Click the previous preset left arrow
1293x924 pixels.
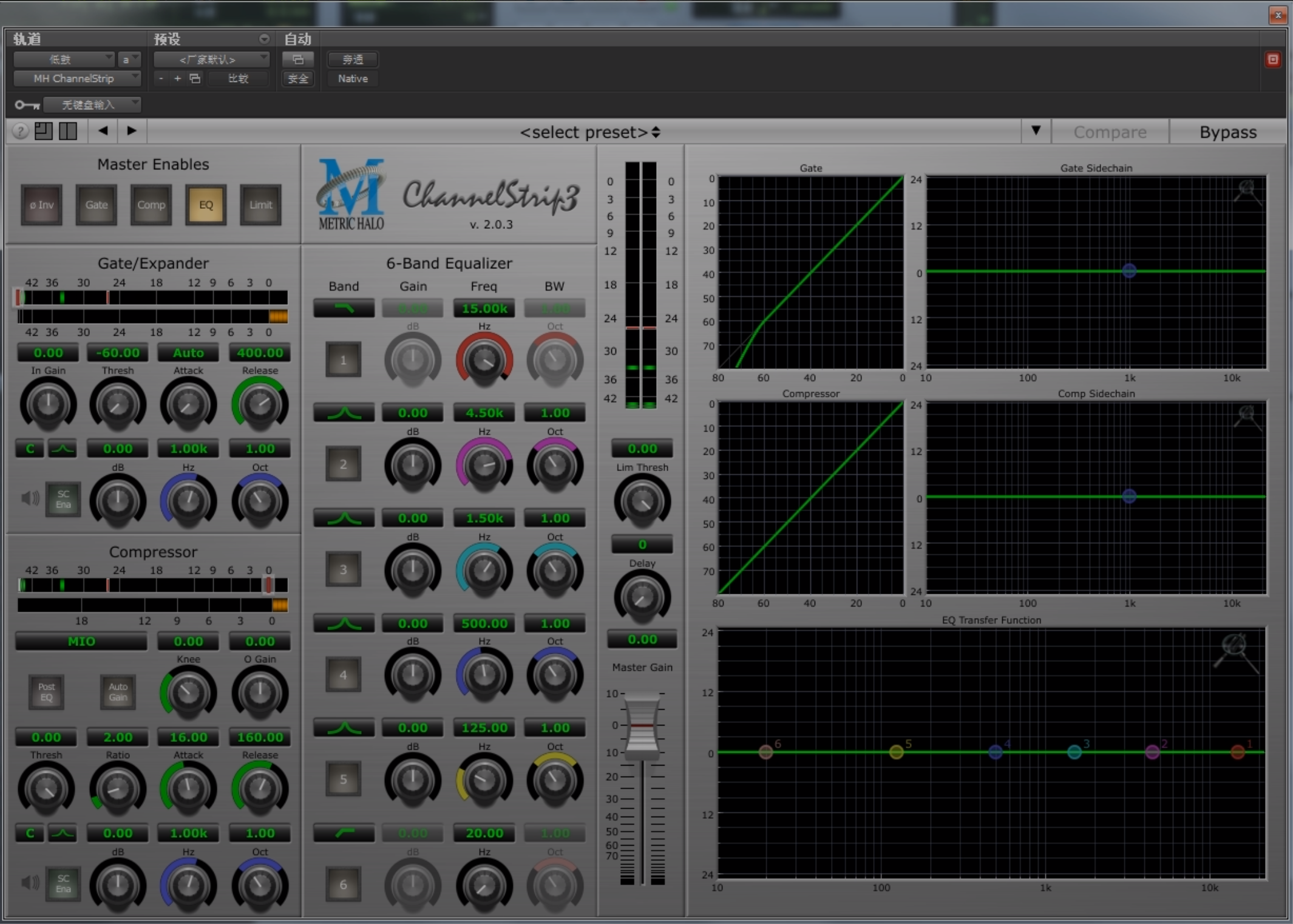point(103,131)
